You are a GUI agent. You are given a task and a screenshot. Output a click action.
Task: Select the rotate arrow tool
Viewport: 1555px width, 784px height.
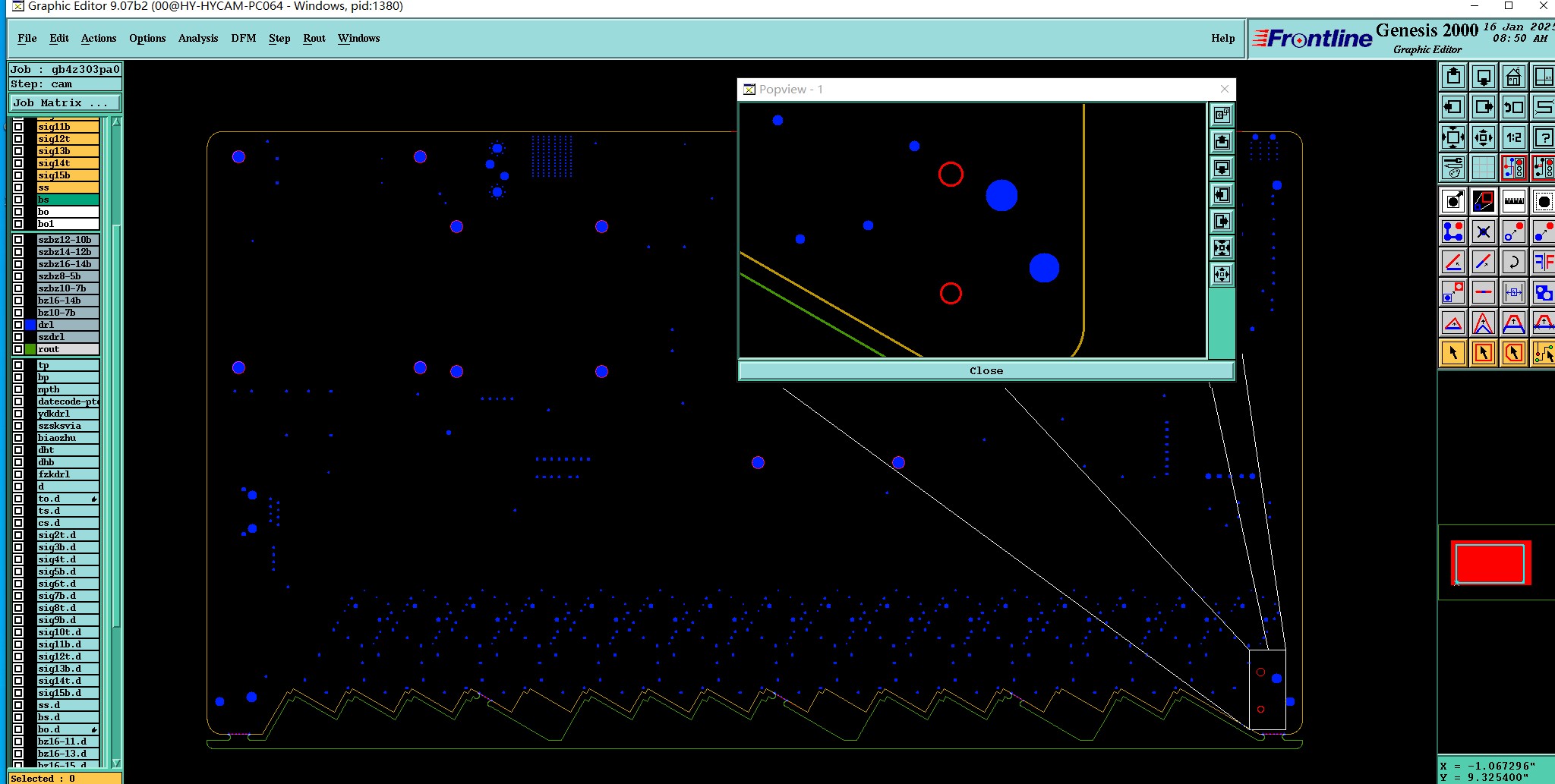click(1513, 262)
